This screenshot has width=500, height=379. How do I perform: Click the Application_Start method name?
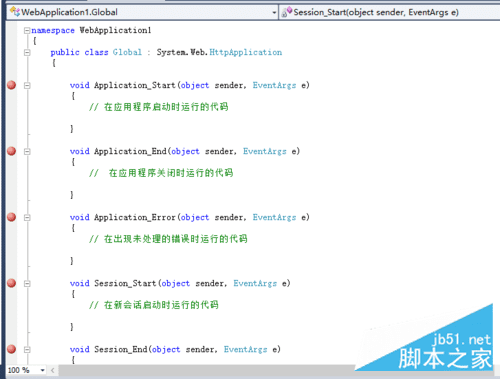pos(135,85)
